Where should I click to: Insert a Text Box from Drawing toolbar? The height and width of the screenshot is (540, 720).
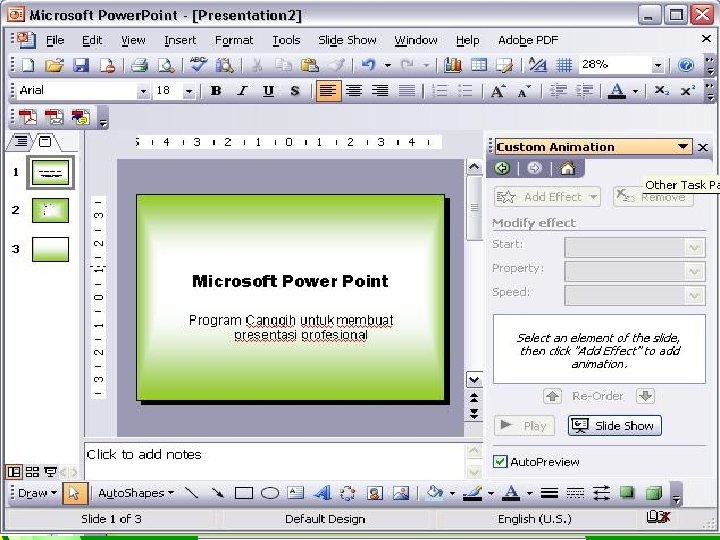296,493
